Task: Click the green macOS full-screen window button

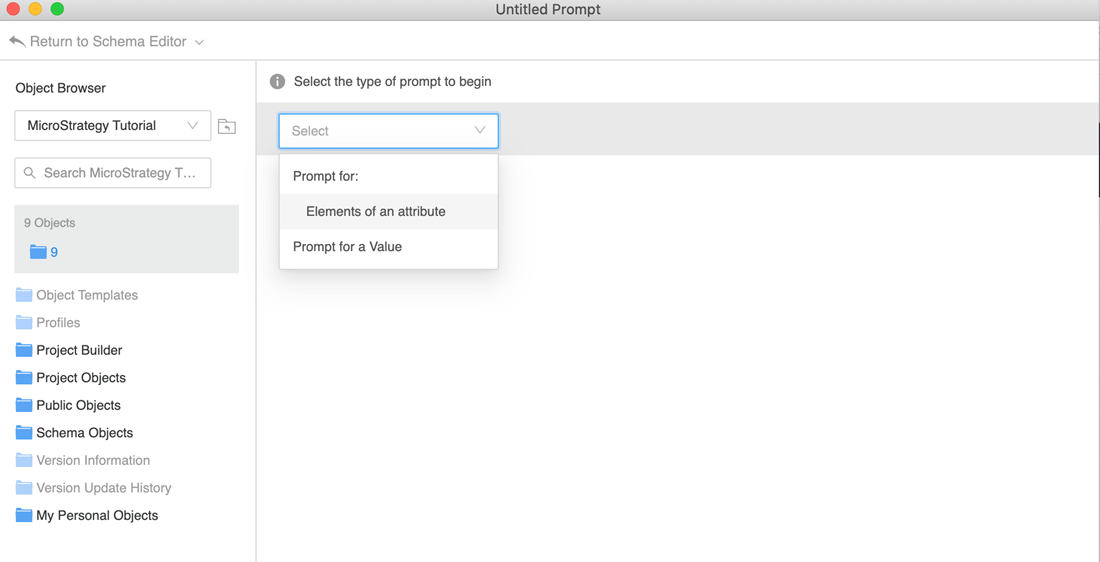Action: point(57,9)
